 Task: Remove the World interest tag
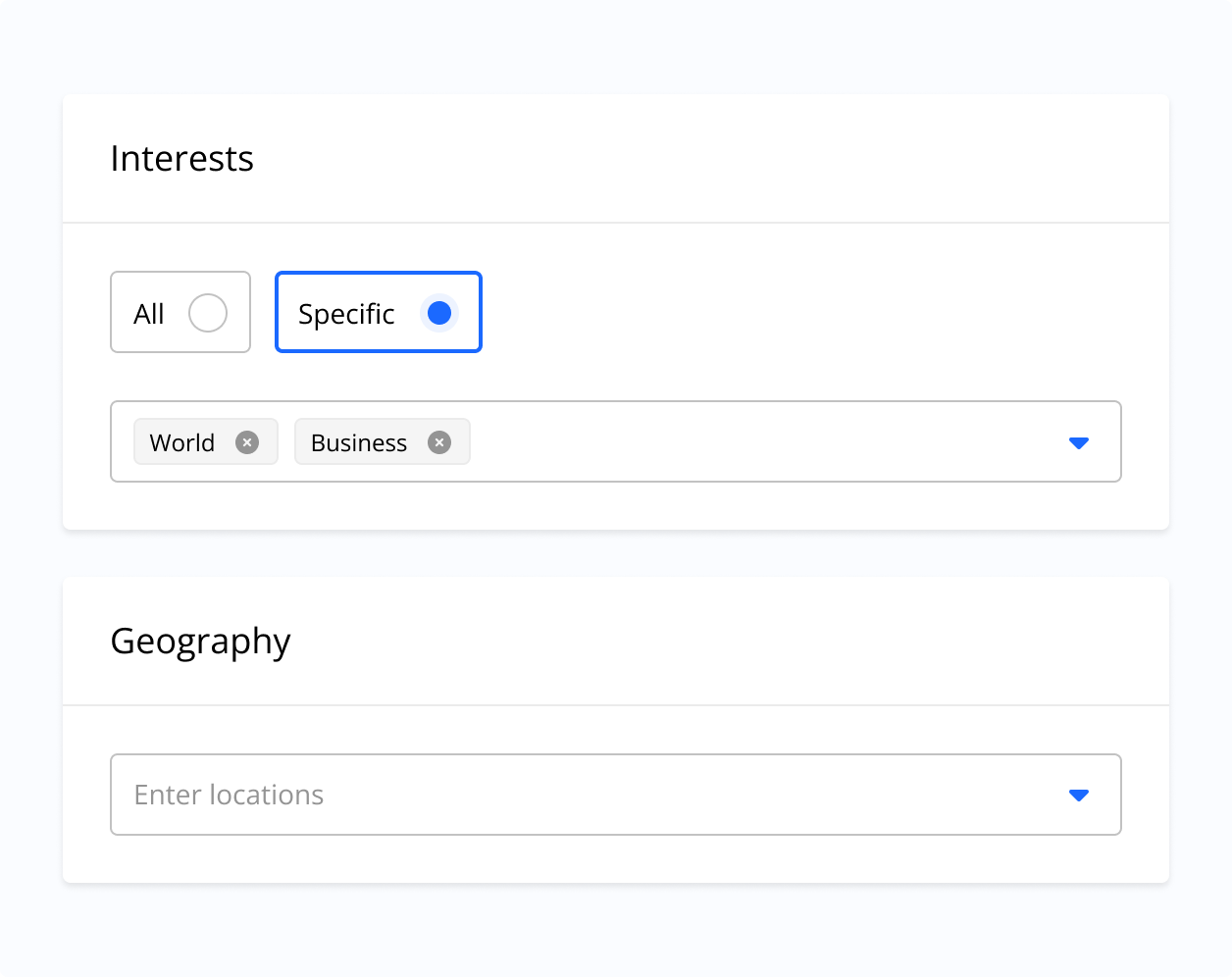click(247, 442)
